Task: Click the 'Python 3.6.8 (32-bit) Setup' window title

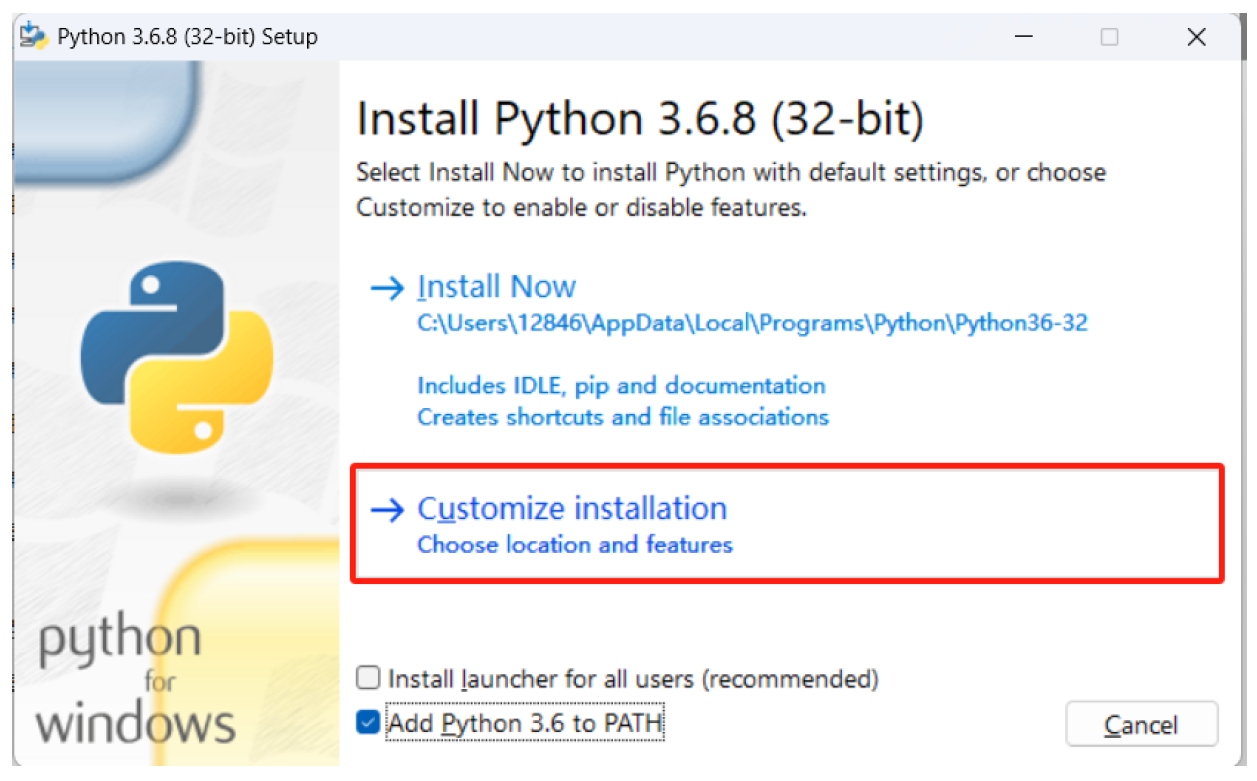Action: click(188, 37)
